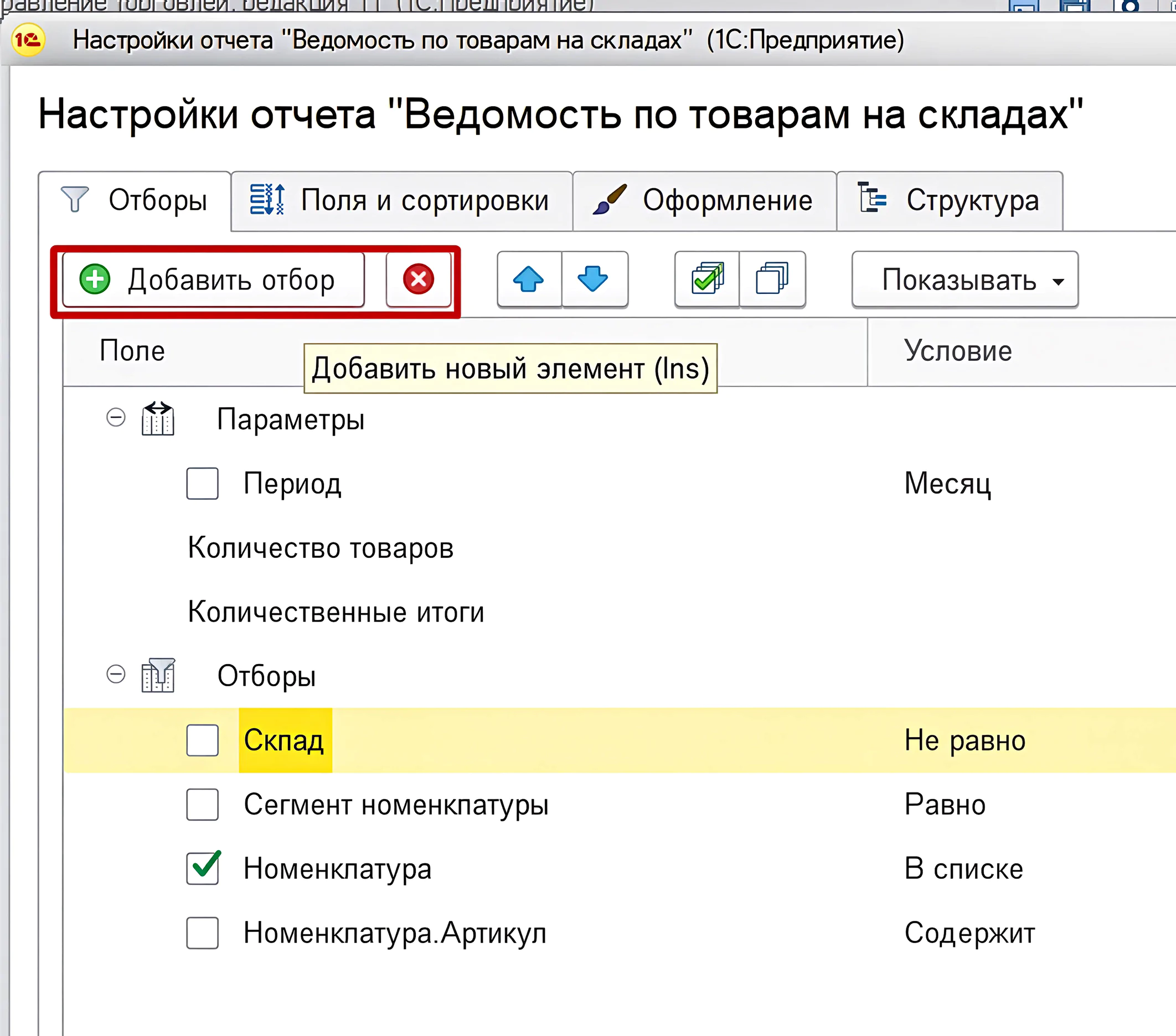Screen dimensions: 1176x1036
Task: Click the Условие column header
Action: click(x=1022, y=351)
